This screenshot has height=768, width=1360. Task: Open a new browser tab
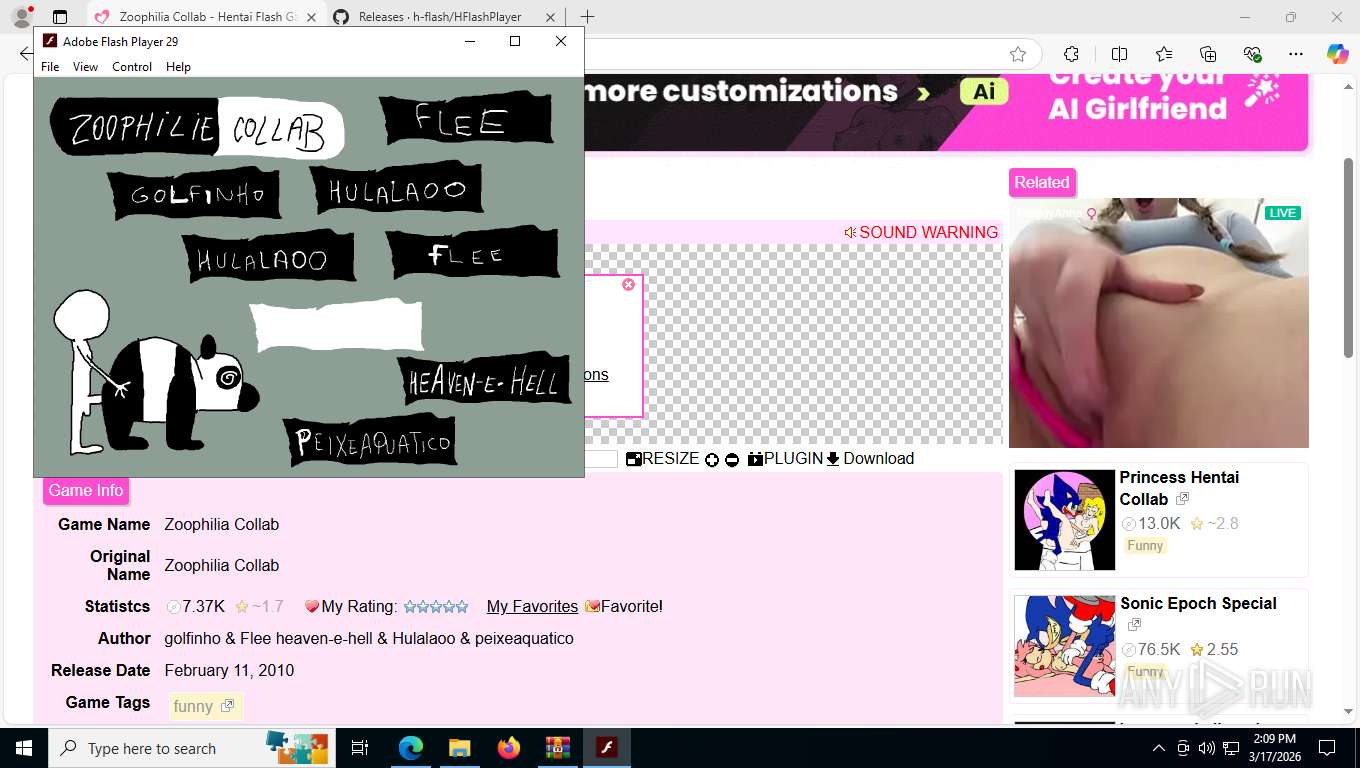(587, 17)
